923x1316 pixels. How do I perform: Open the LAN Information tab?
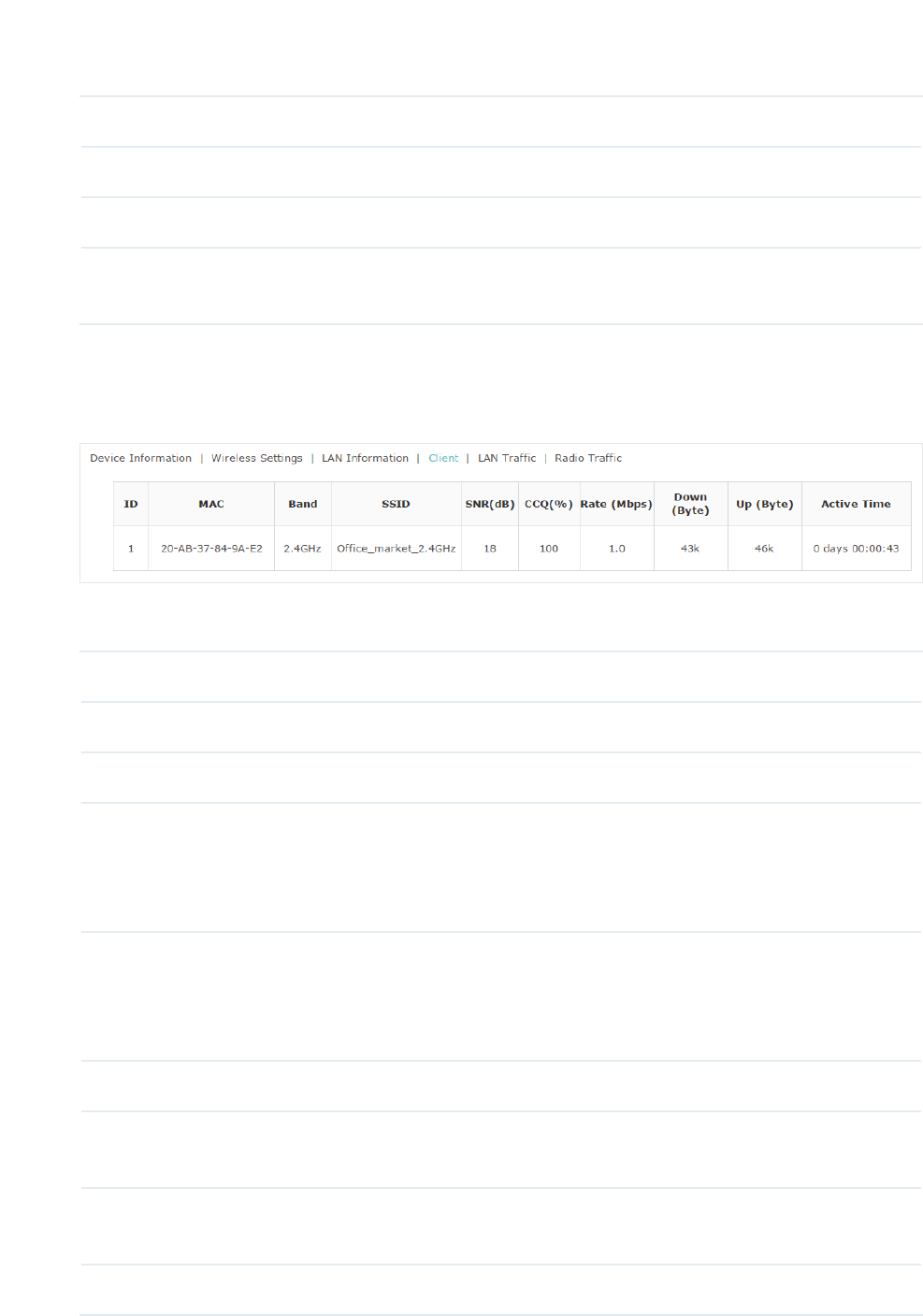pyautogui.click(x=365, y=458)
